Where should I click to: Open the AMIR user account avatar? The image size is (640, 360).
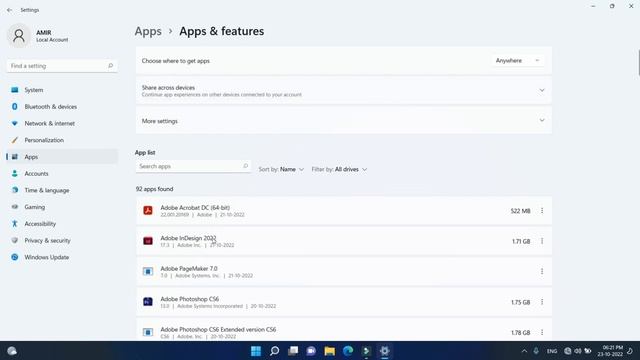point(19,36)
